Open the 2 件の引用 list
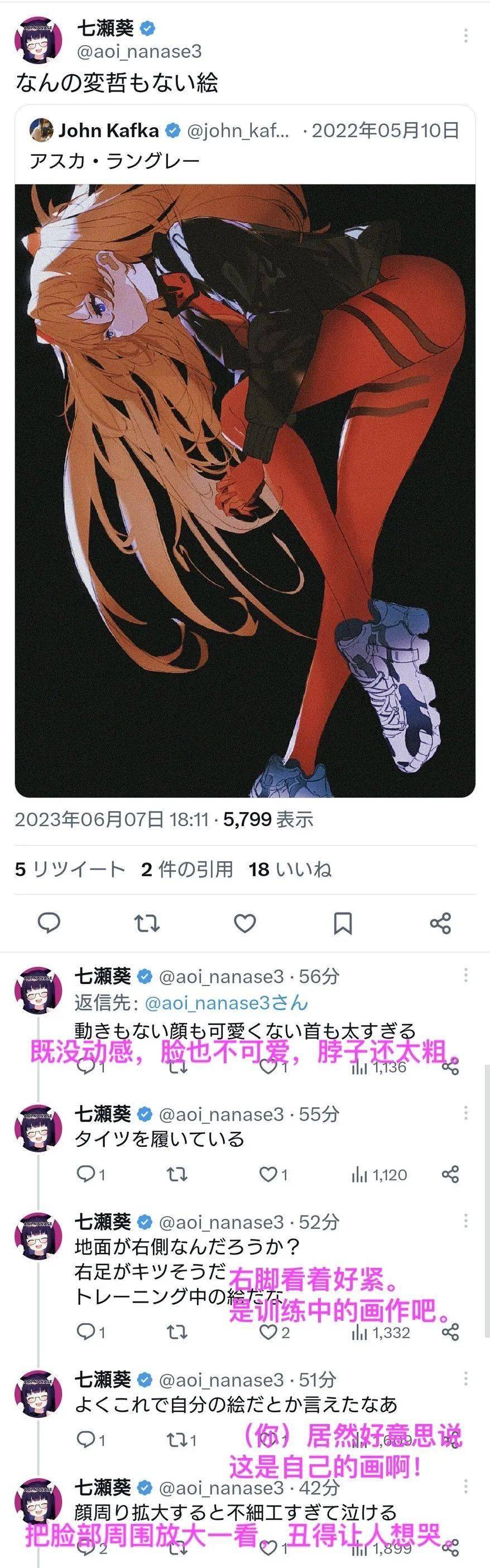This screenshot has height=1568, width=490. coord(187,869)
